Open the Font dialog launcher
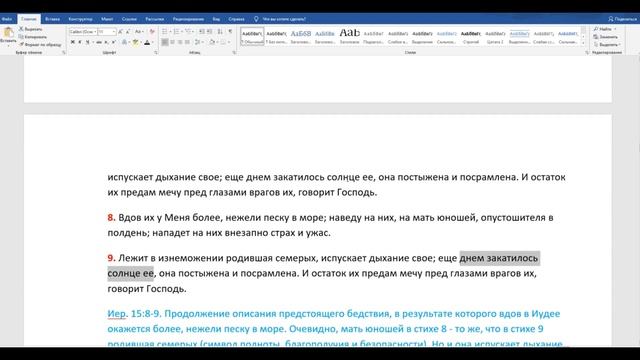640x360 pixels. (156, 53)
